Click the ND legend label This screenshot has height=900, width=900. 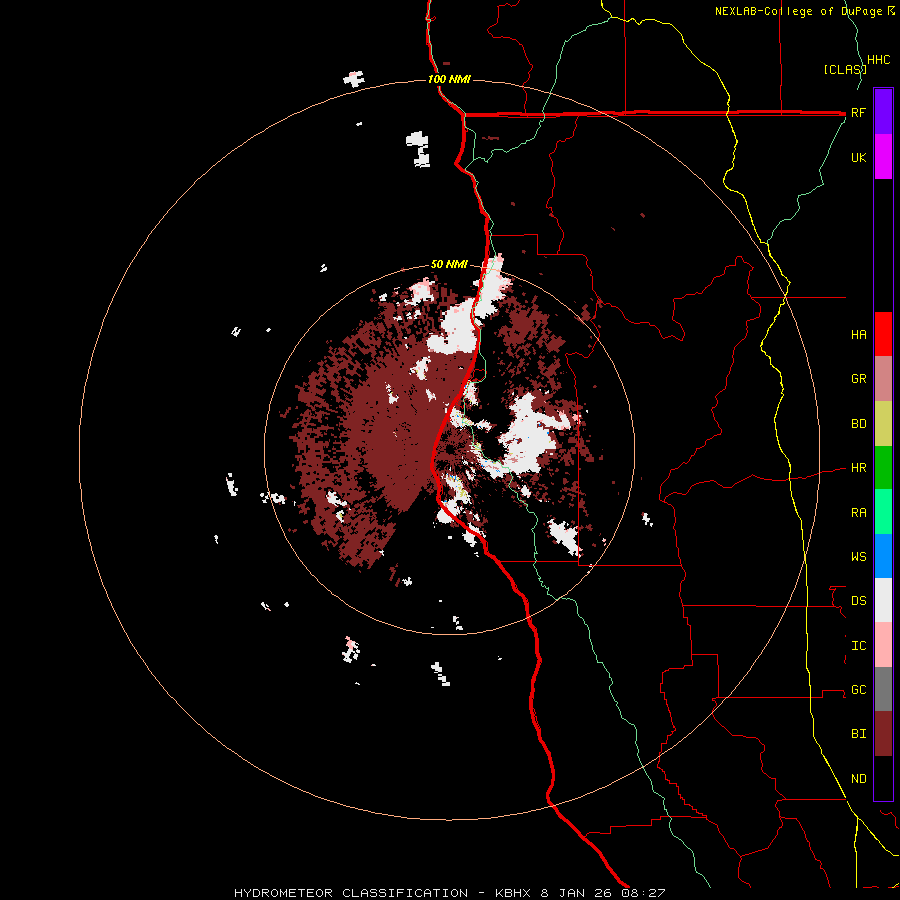[x=859, y=779]
